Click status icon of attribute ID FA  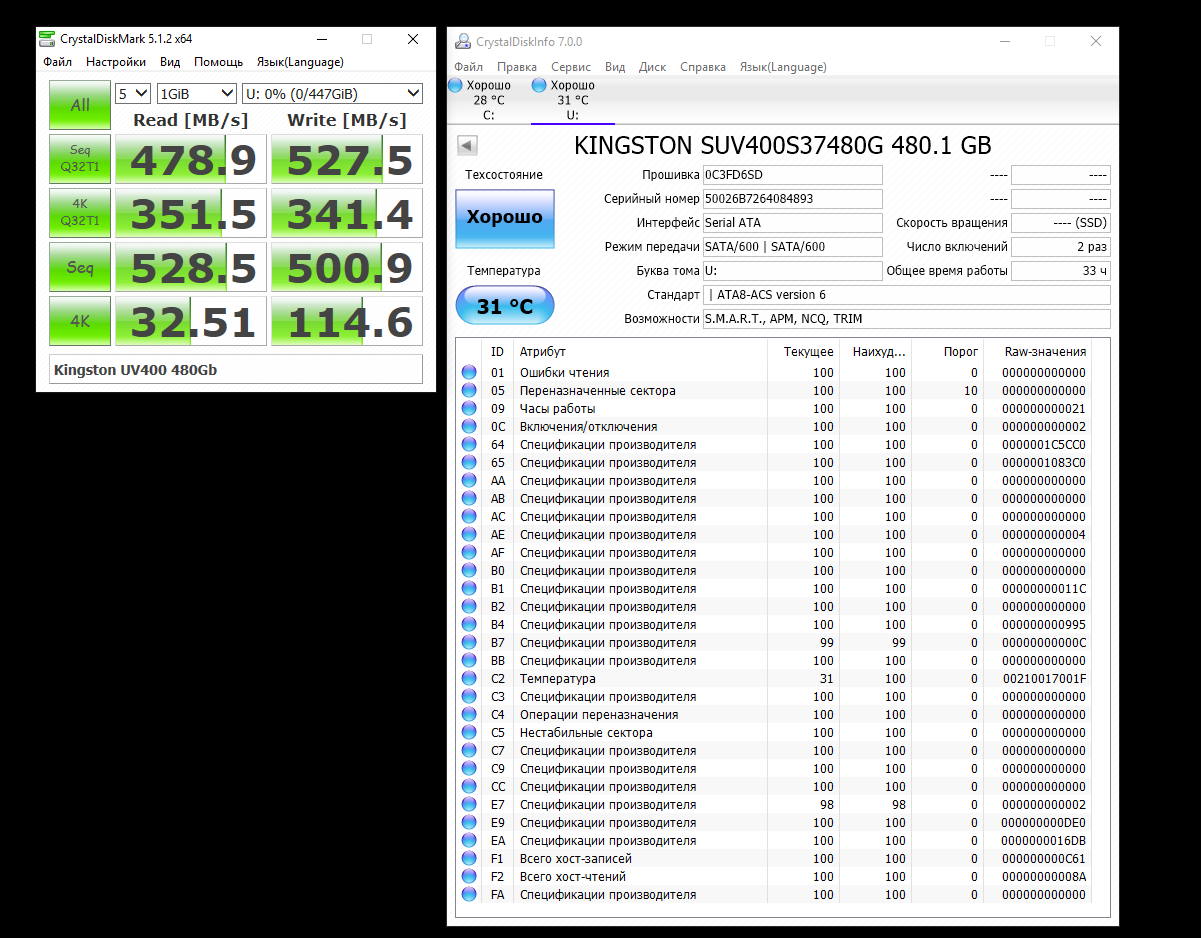pos(469,895)
